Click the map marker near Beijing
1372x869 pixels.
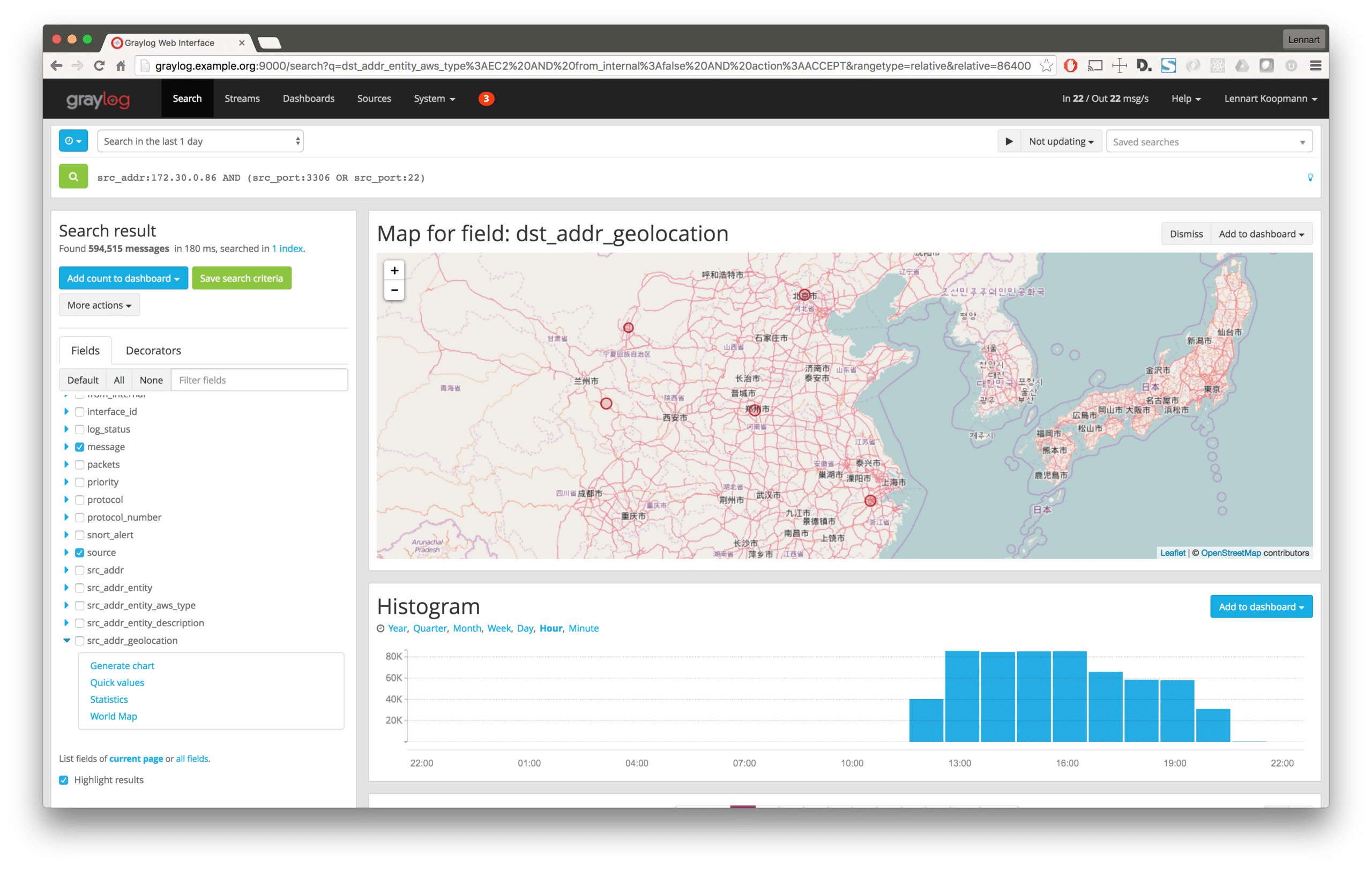point(804,295)
